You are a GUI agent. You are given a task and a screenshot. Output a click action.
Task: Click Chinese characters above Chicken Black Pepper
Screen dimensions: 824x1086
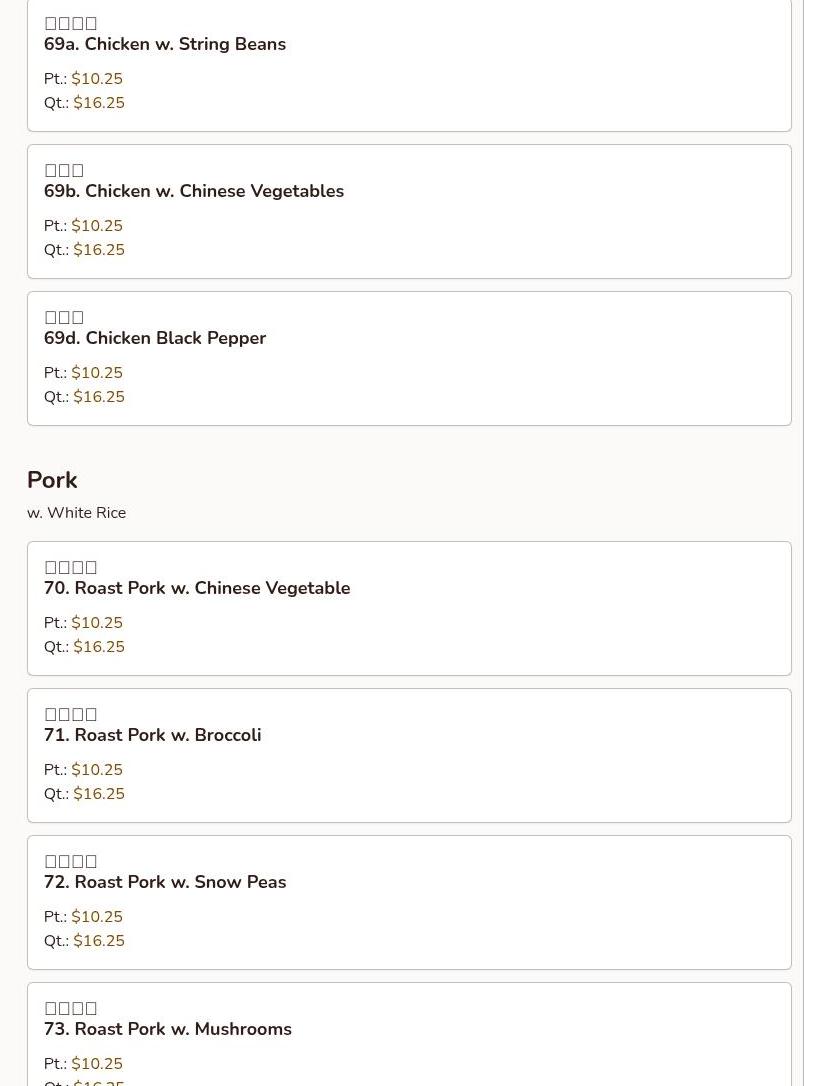64,317
